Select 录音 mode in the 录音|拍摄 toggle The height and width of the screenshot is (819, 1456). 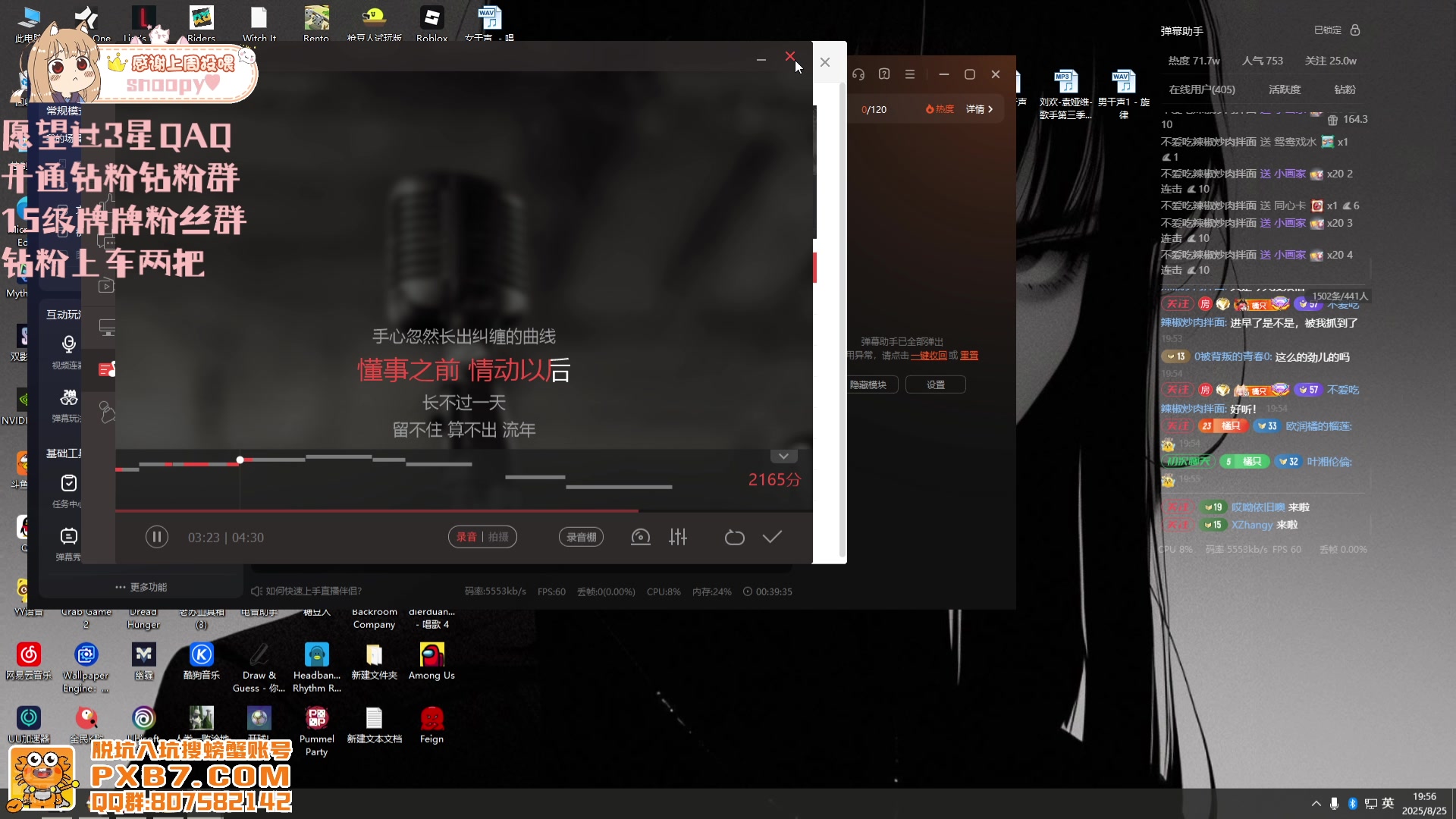[x=466, y=537]
